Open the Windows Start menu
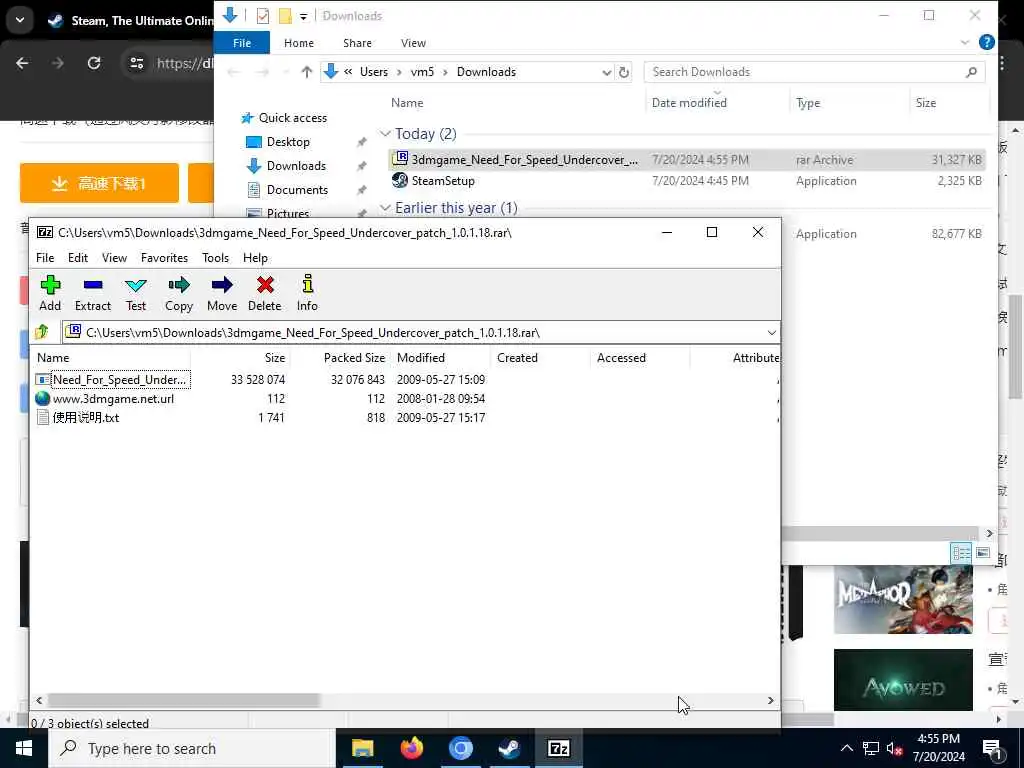The height and width of the screenshot is (768, 1024). coord(24,748)
